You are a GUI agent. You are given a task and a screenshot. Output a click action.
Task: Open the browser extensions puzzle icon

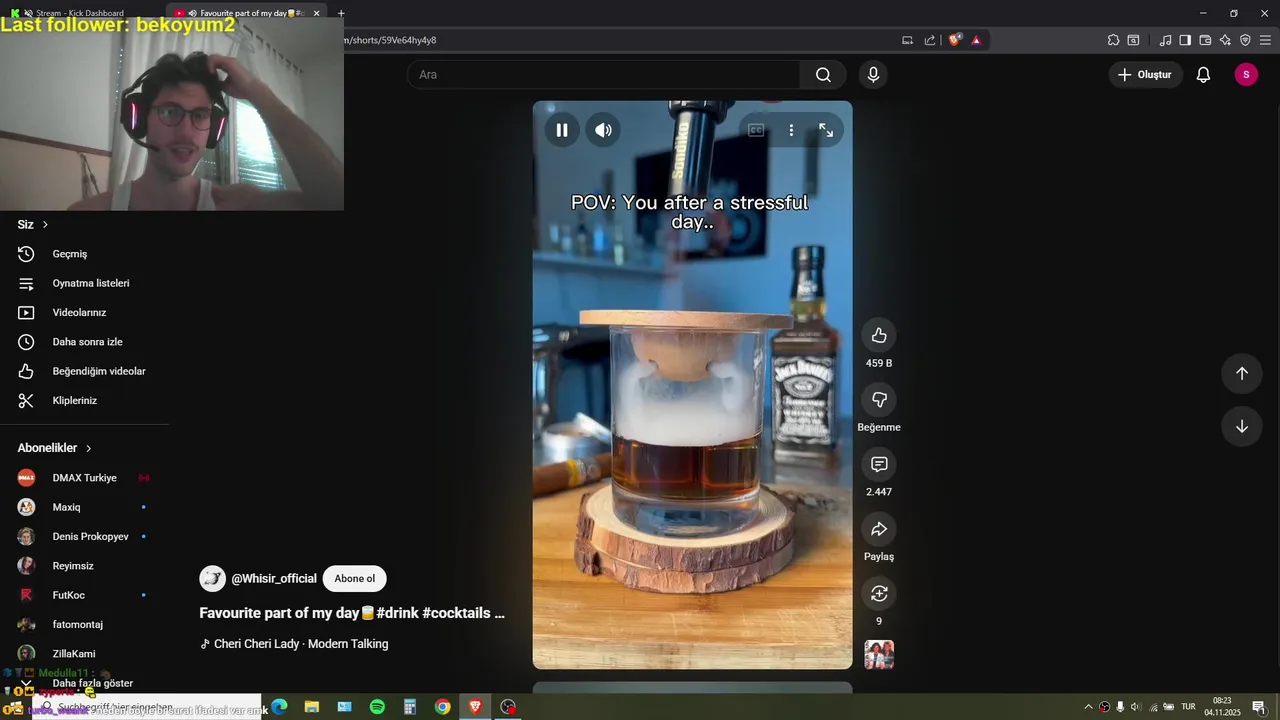(1113, 40)
